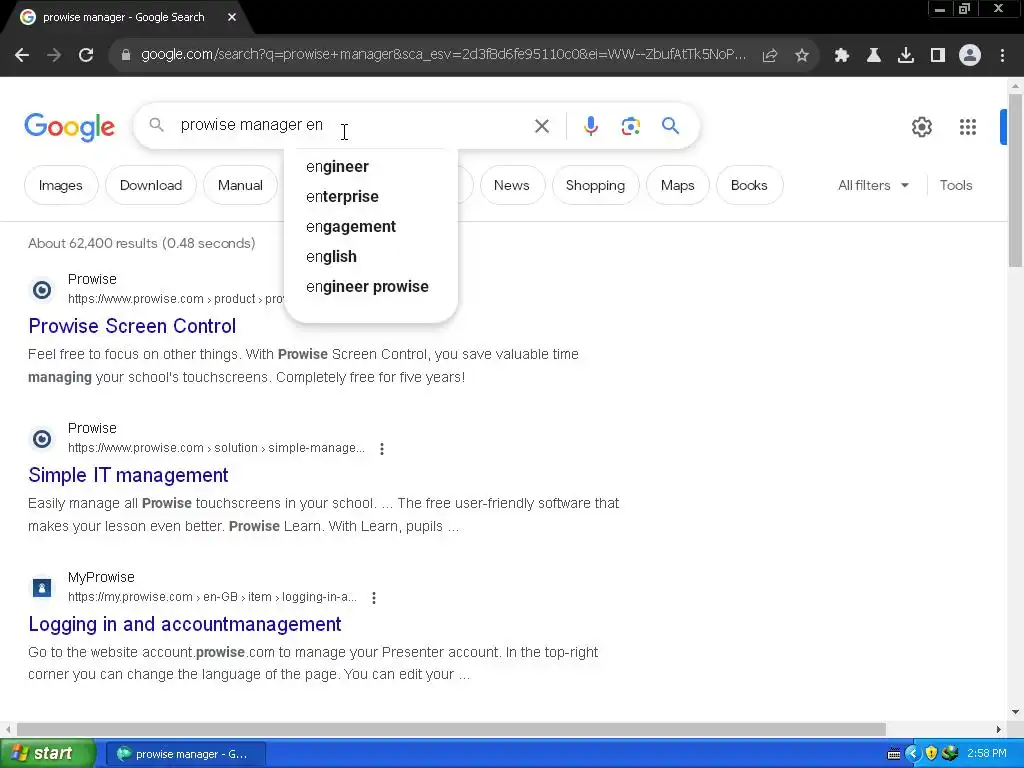Image resolution: width=1024 pixels, height=768 pixels.
Task: Toggle the side panel icon
Action: (x=938, y=56)
